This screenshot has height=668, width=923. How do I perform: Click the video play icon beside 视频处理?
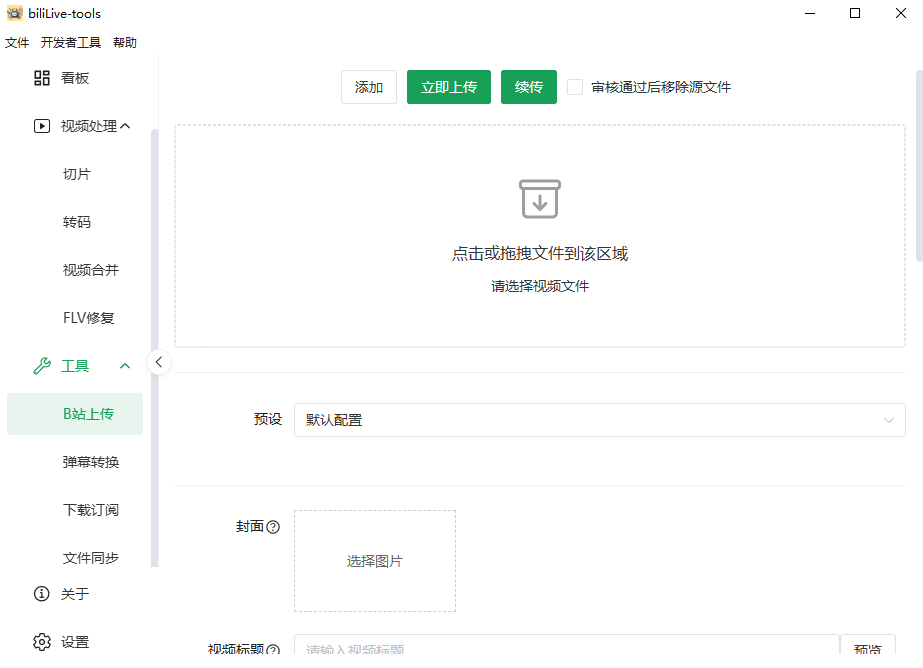(x=42, y=126)
